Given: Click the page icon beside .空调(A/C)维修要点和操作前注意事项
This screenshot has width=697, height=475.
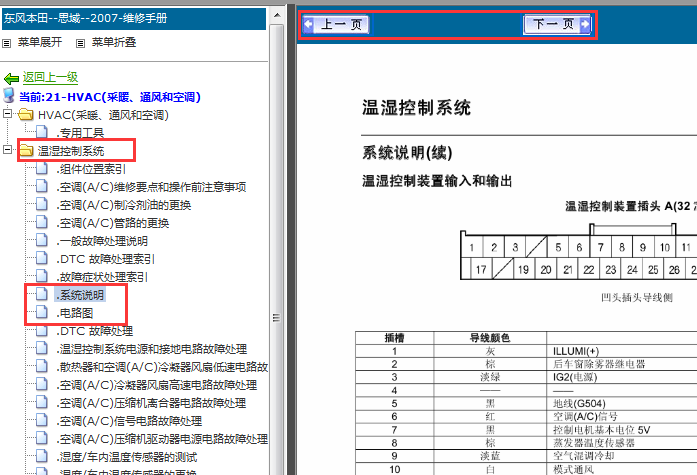Looking at the screenshot, I should (42, 186).
